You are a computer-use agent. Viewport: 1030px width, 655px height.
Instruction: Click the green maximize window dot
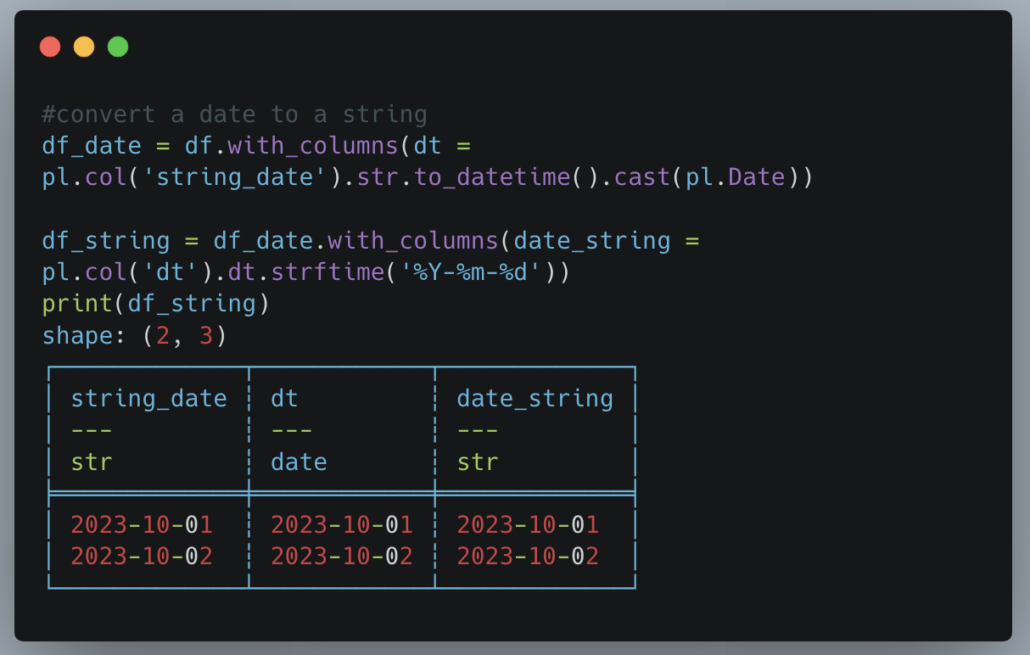coord(118,47)
